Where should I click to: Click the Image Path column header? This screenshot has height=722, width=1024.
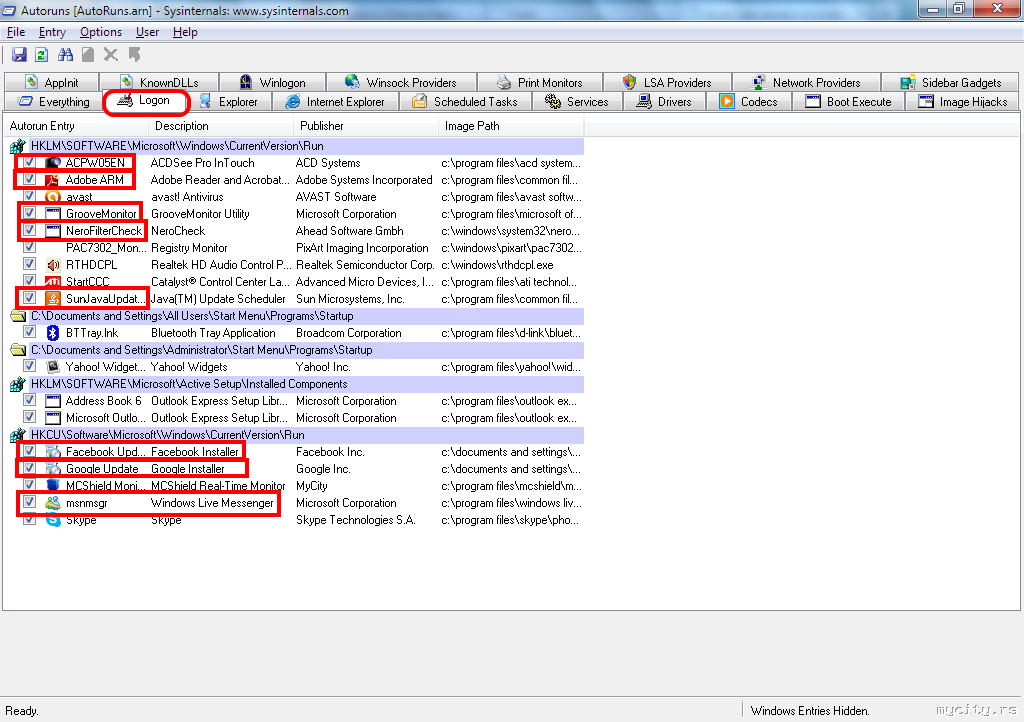[472, 126]
